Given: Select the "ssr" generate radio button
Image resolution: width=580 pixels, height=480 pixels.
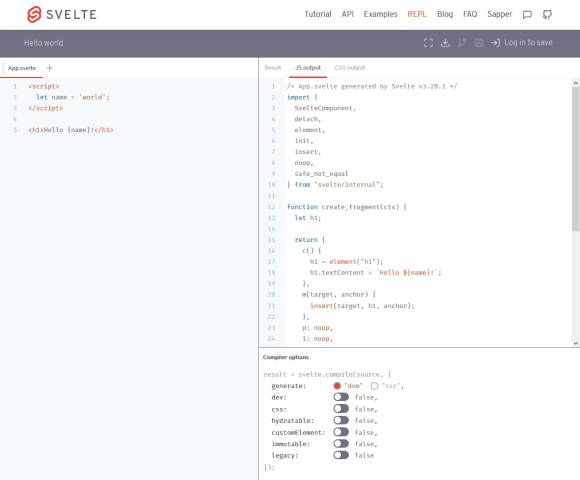Looking at the screenshot, I should coord(374,386).
